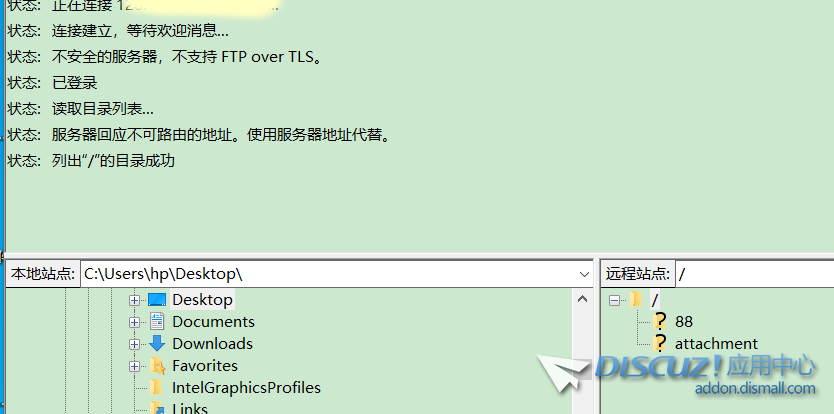
Task: Select the Links tree item
Action: pos(190,408)
